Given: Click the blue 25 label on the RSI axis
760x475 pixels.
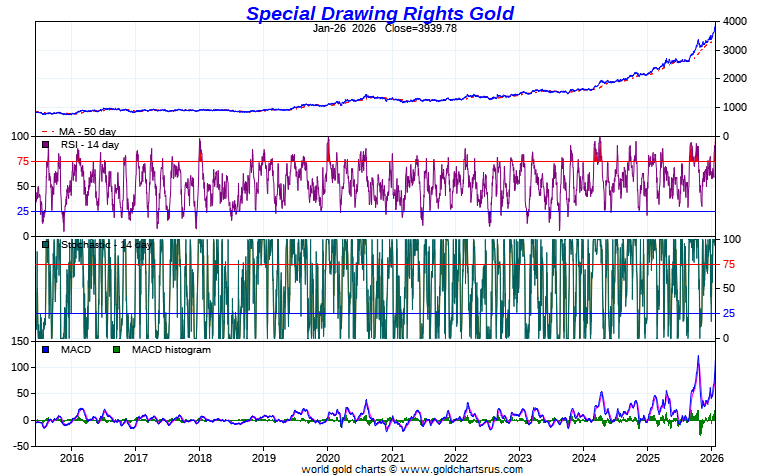Looking at the screenshot, I should coord(21,211).
